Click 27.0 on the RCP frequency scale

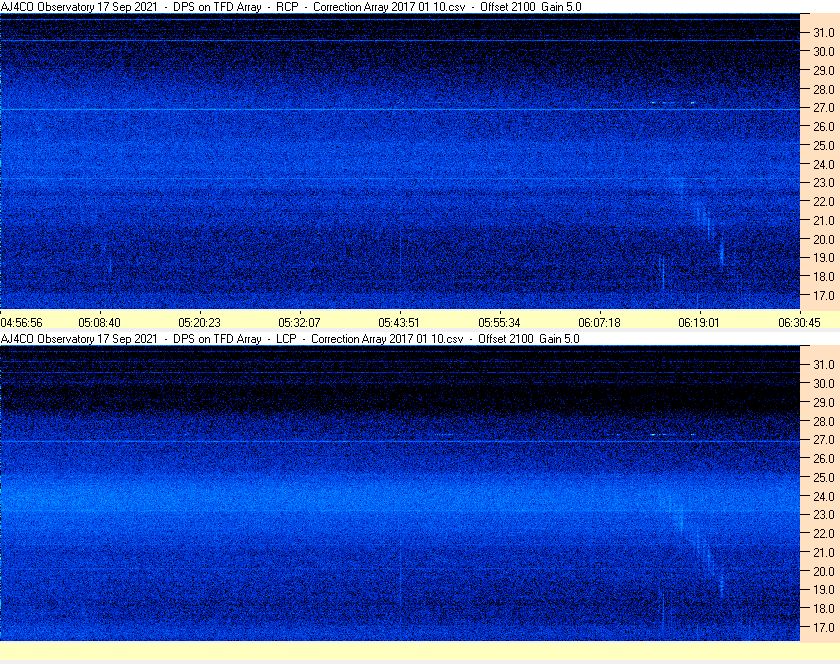click(x=824, y=108)
